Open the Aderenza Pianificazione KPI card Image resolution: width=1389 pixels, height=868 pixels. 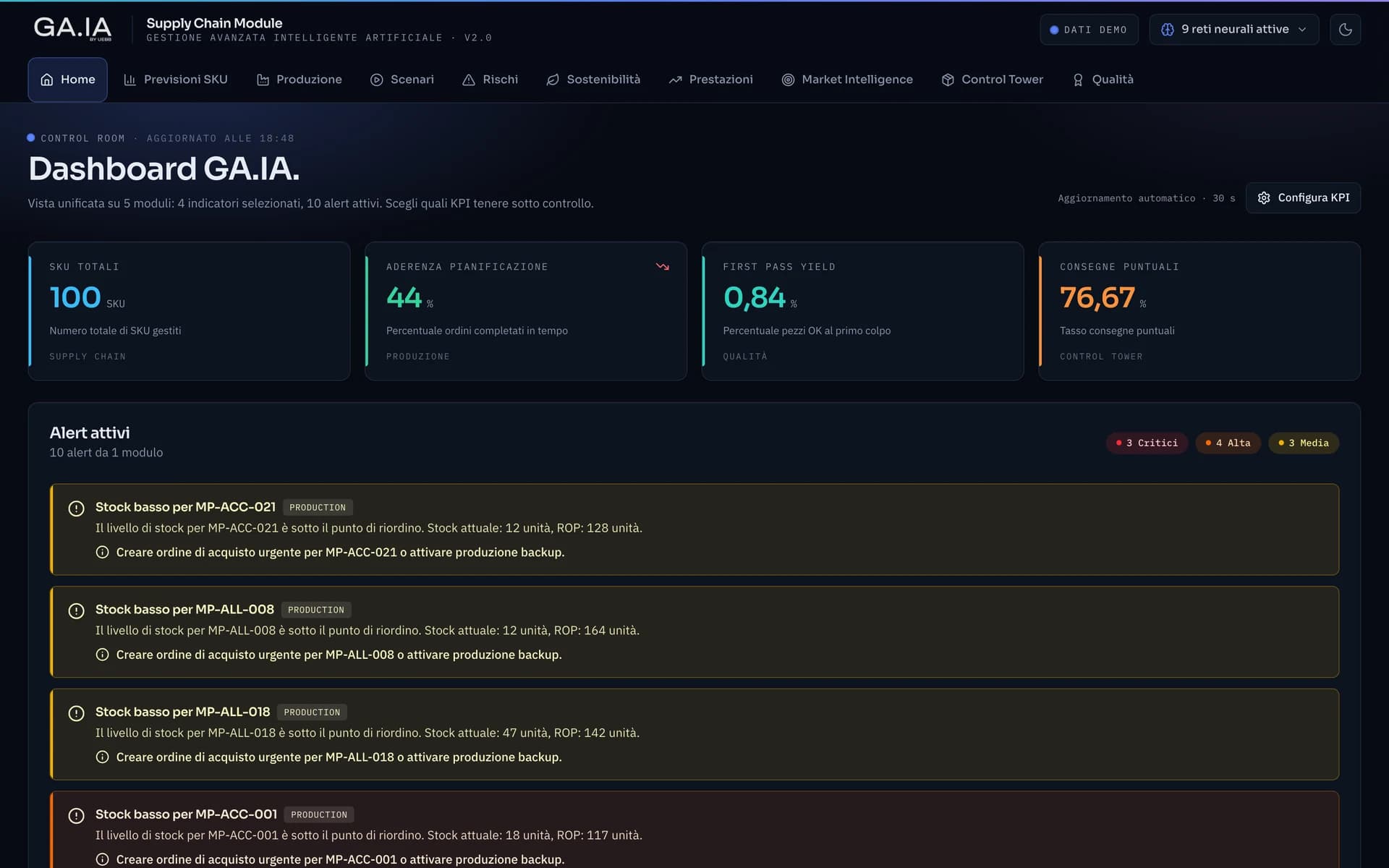[x=526, y=311]
